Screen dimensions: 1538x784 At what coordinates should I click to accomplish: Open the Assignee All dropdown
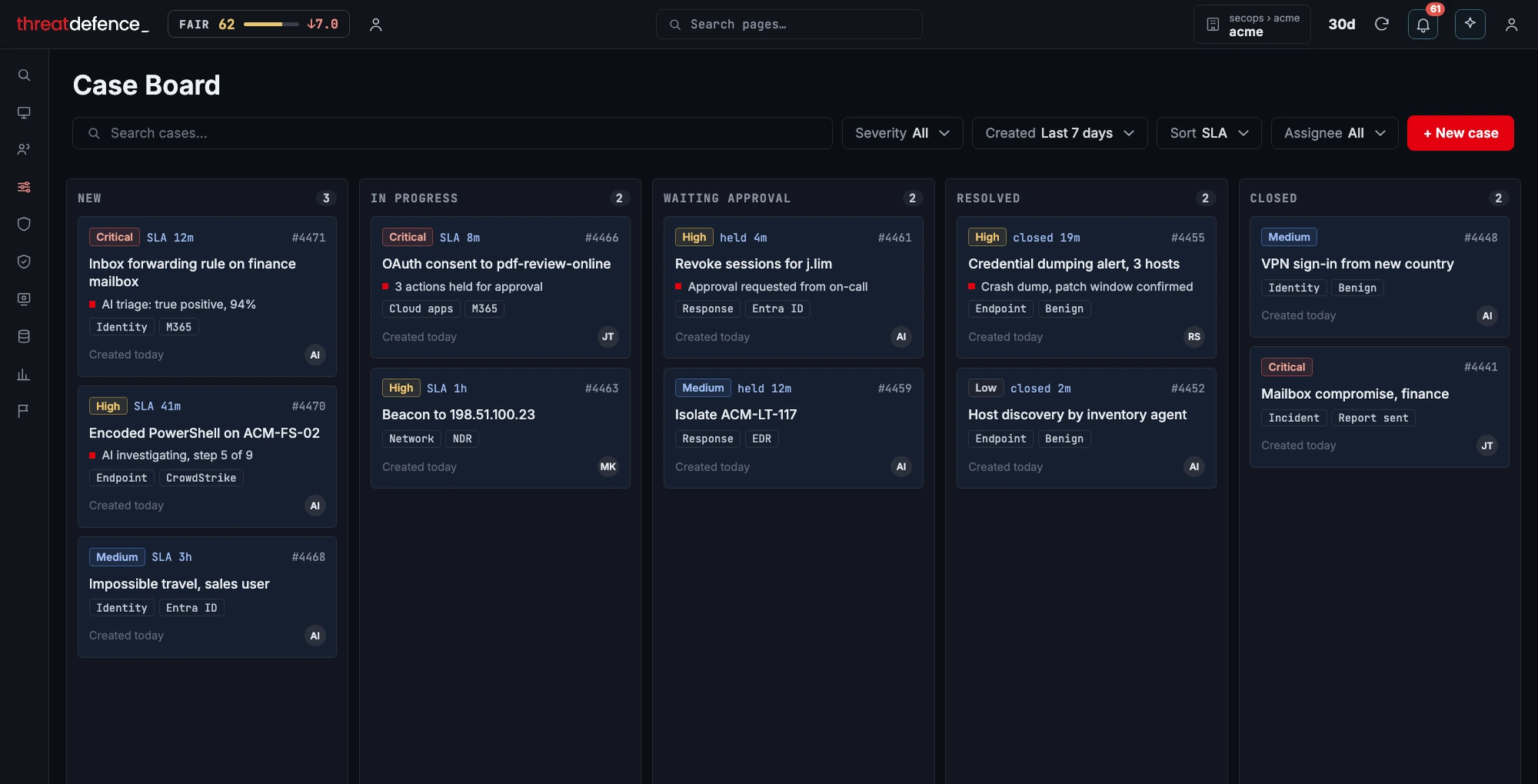pyautogui.click(x=1334, y=133)
